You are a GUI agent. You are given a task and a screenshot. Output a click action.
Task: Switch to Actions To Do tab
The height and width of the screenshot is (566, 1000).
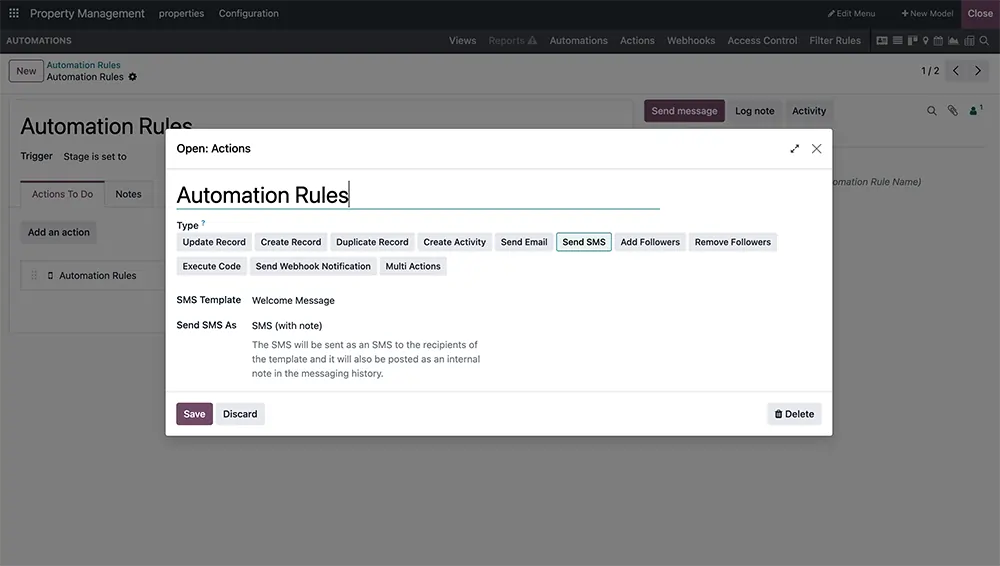point(62,194)
